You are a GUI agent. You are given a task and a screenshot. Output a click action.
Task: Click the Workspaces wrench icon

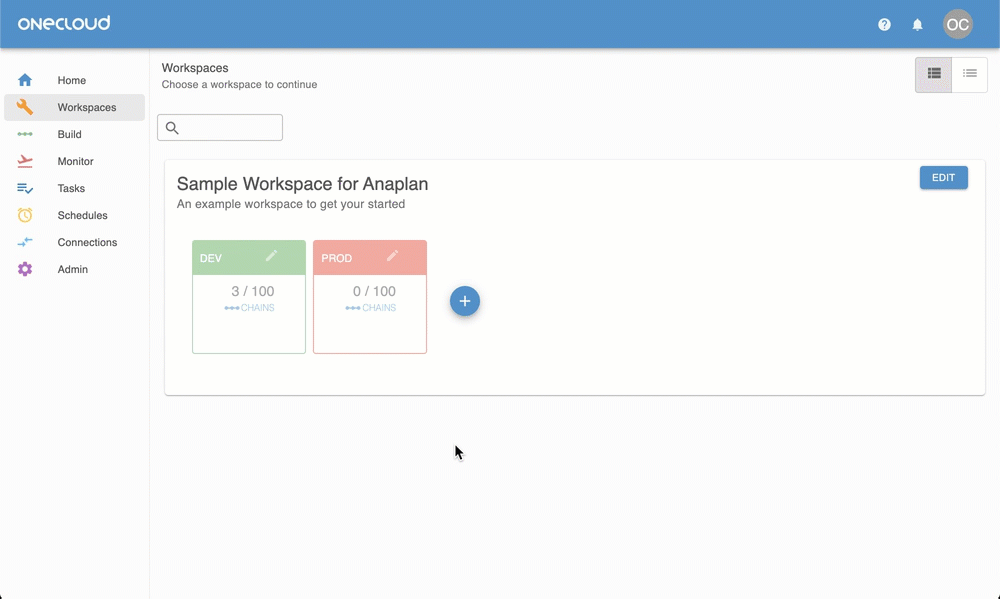coord(25,107)
